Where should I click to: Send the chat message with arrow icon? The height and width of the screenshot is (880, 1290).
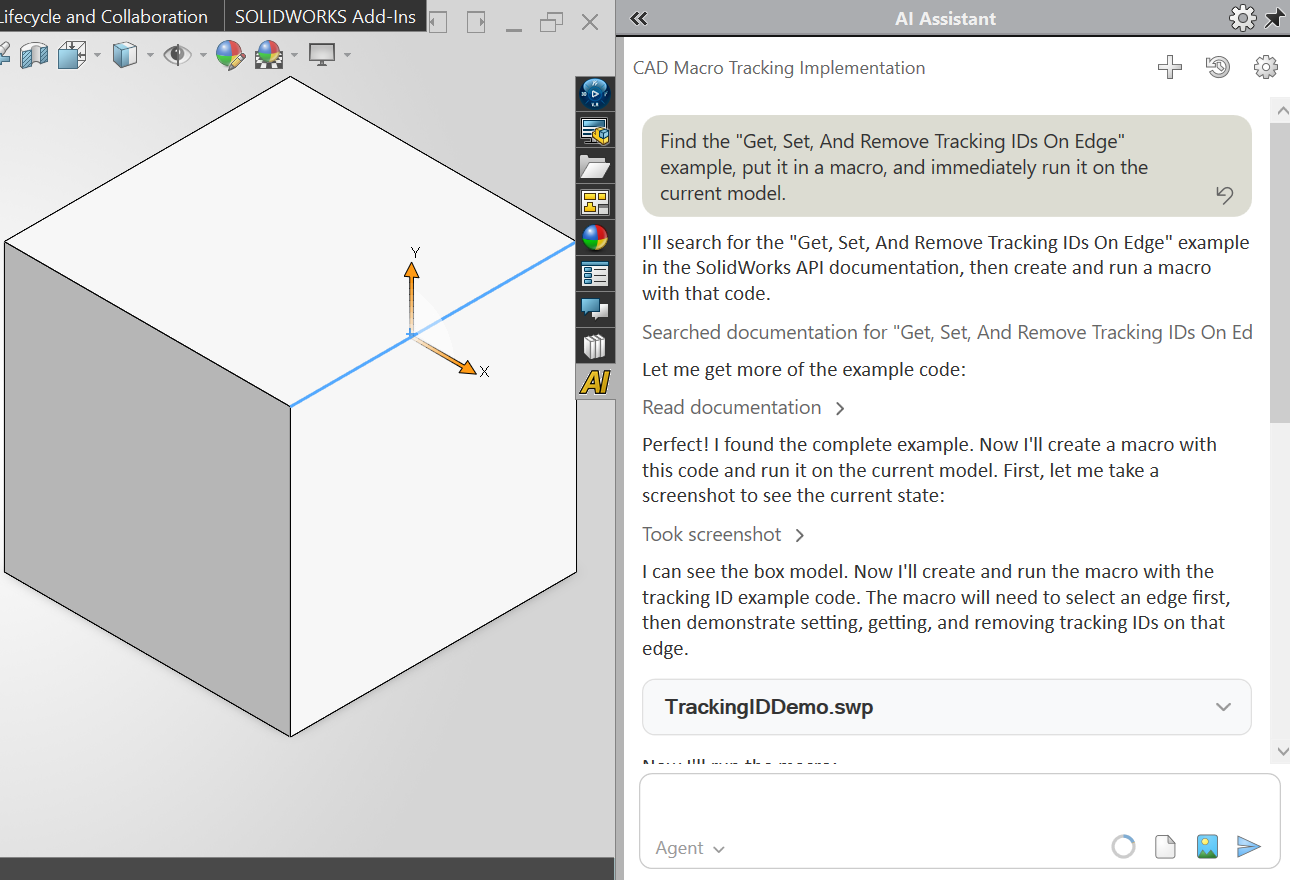pyautogui.click(x=1248, y=847)
